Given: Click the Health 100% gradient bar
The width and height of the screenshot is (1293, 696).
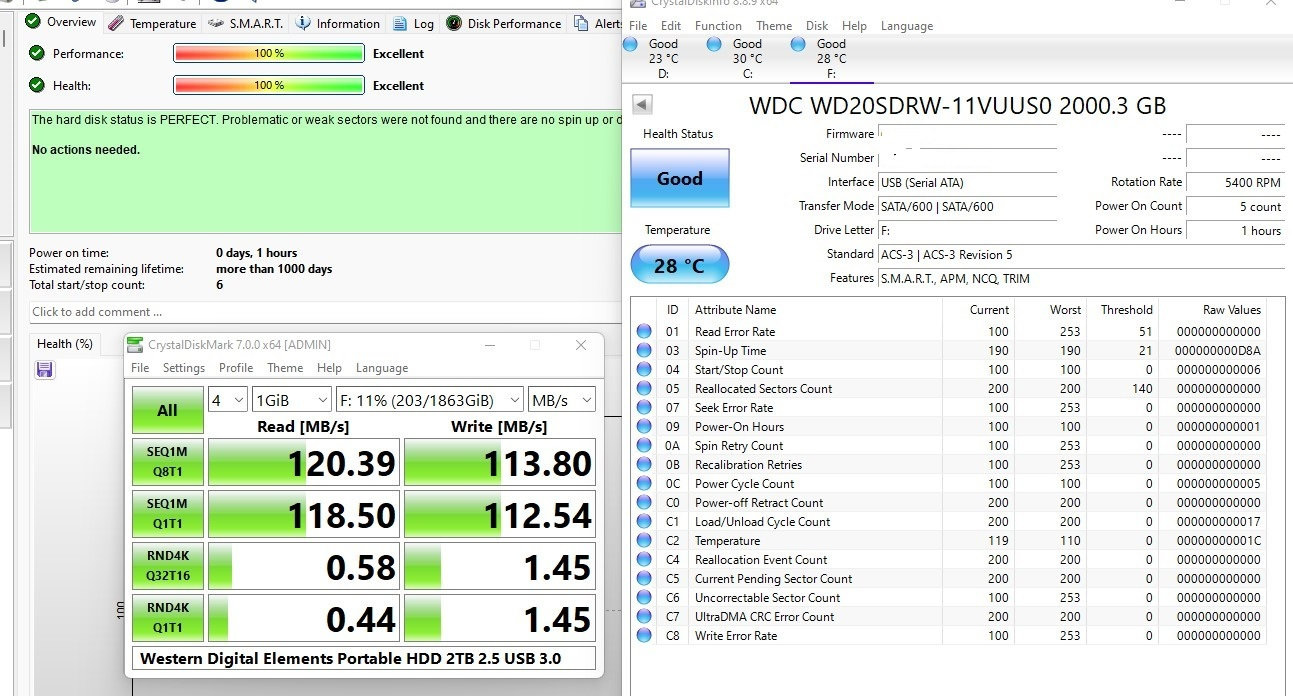Looking at the screenshot, I should click(x=268, y=86).
